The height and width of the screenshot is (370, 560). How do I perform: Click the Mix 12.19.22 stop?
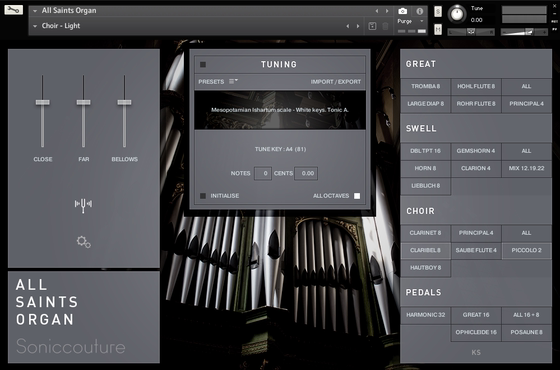[526, 169]
